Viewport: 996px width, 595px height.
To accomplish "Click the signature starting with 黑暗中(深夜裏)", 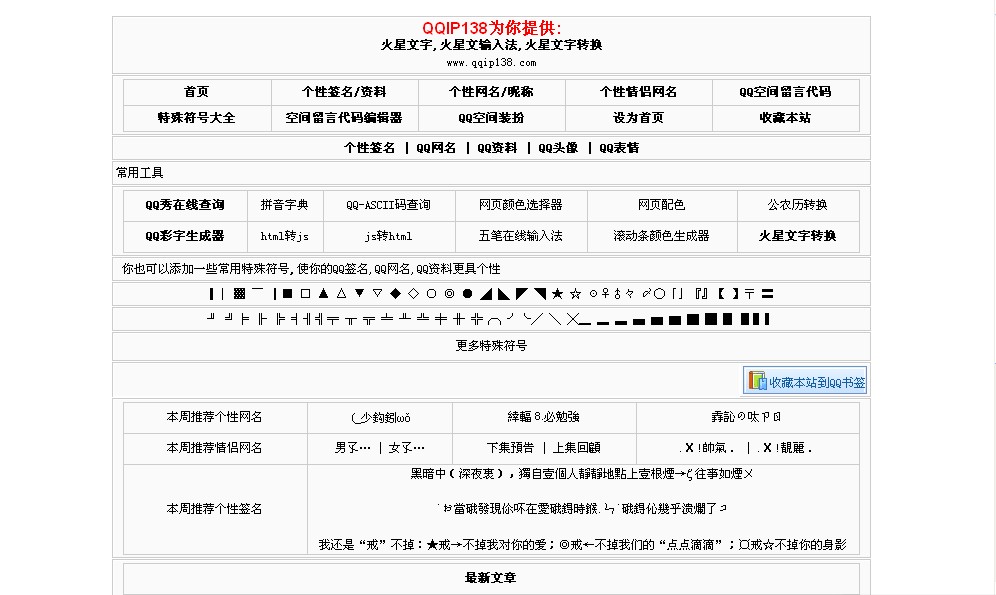I will click(x=582, y=474).
